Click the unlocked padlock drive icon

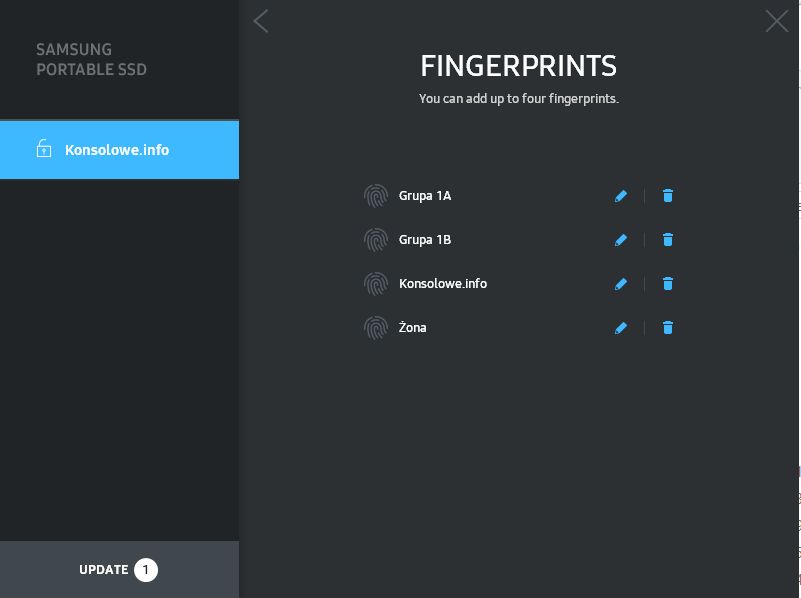(44, 150)
